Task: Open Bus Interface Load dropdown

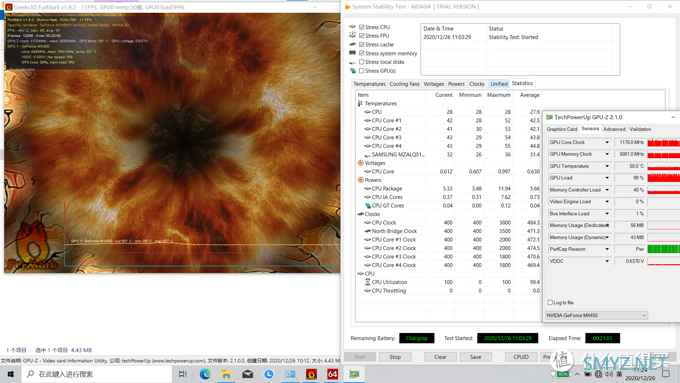Action: click(607, 213)
